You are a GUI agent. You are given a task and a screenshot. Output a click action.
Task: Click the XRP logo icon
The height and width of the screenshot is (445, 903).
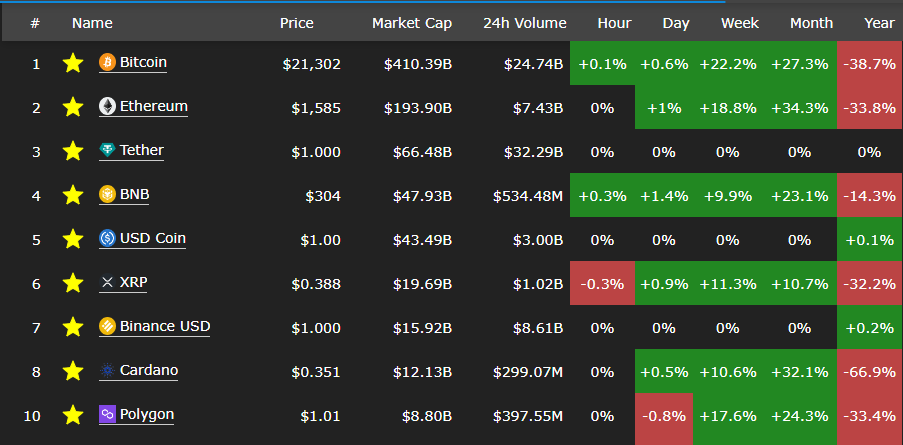click(x=107, y=283)
